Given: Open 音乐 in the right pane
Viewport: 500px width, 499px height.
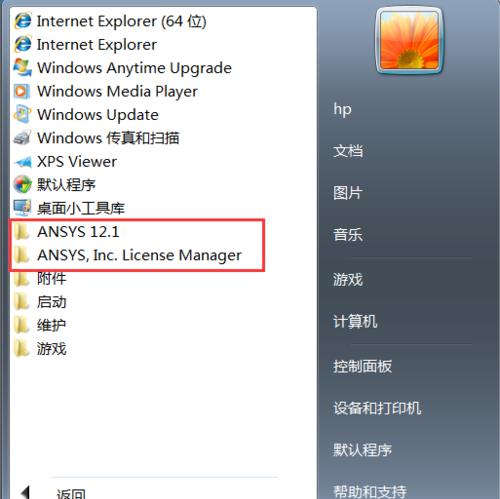Looking at the screenshot, I should [348, 234].
